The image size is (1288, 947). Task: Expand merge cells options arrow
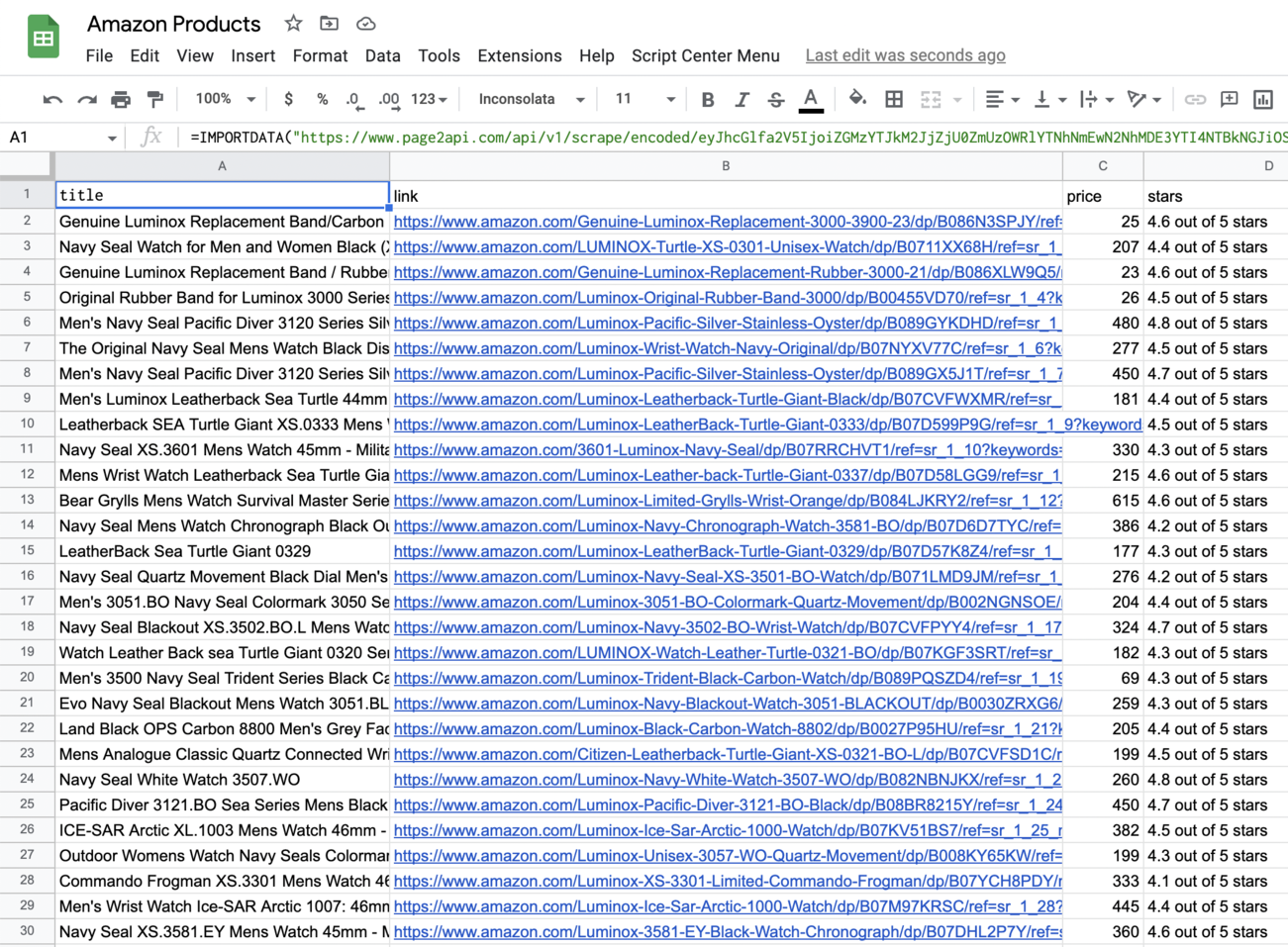pyautogui.click(x=957, y=100)
